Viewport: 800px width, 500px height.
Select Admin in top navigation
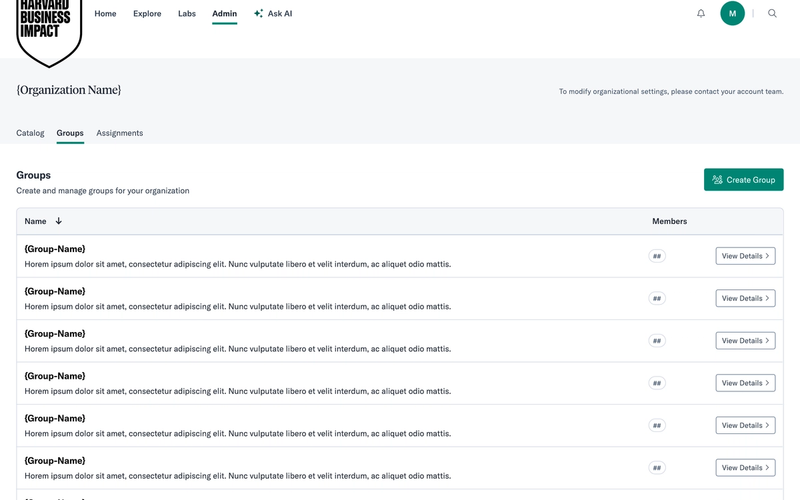click(224, 14)
